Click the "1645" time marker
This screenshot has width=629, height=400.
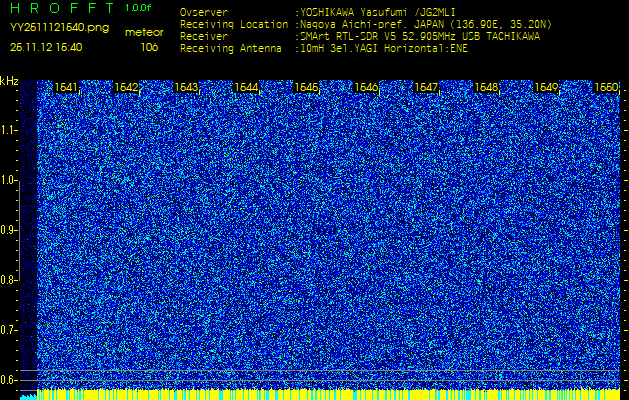(x=306, y=87)
